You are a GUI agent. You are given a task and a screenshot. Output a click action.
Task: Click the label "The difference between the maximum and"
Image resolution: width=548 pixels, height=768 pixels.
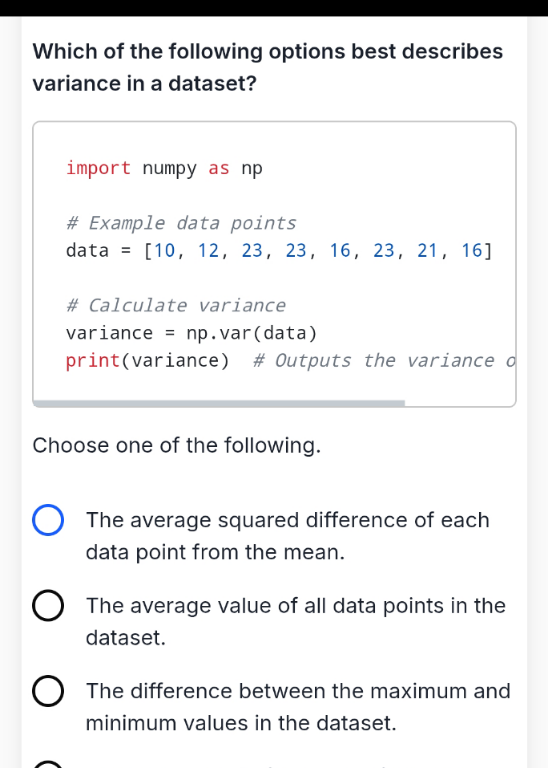tap(298, 691)
